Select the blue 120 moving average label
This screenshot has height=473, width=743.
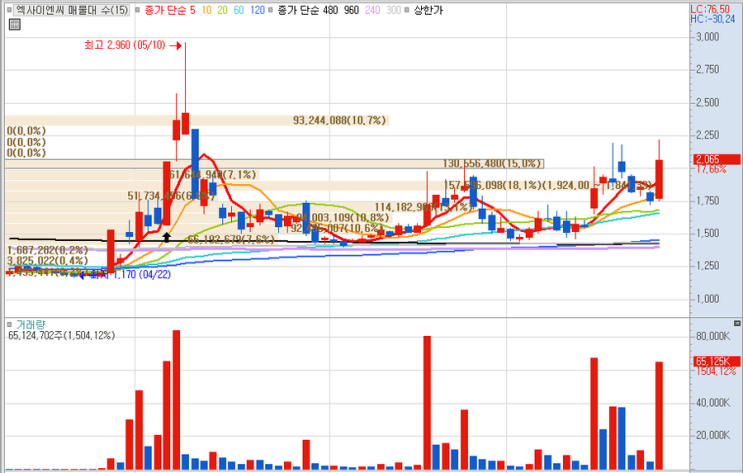(x=257, y=10)
